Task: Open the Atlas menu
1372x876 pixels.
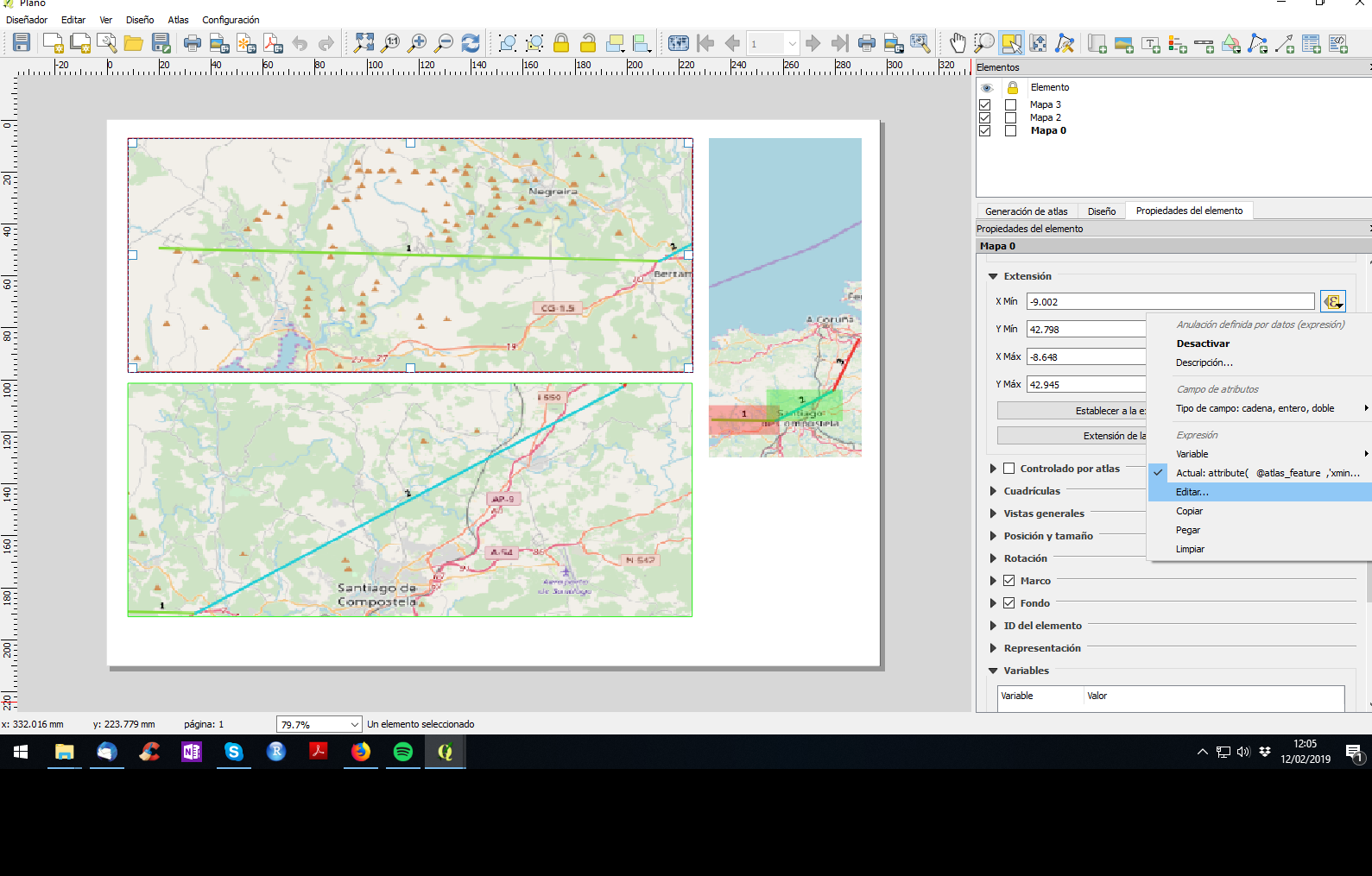Action: click(178, 20)
